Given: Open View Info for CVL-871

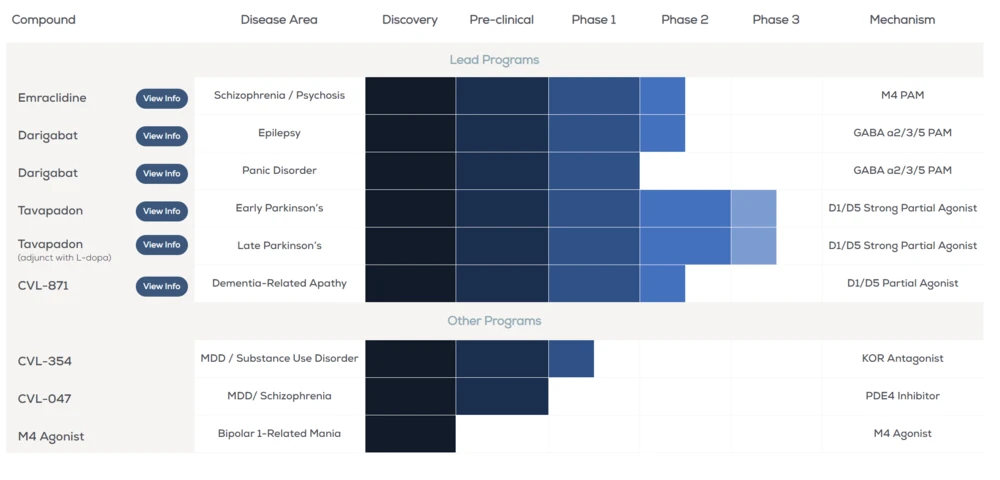Looking at the screenshot, I should (161, 286).
